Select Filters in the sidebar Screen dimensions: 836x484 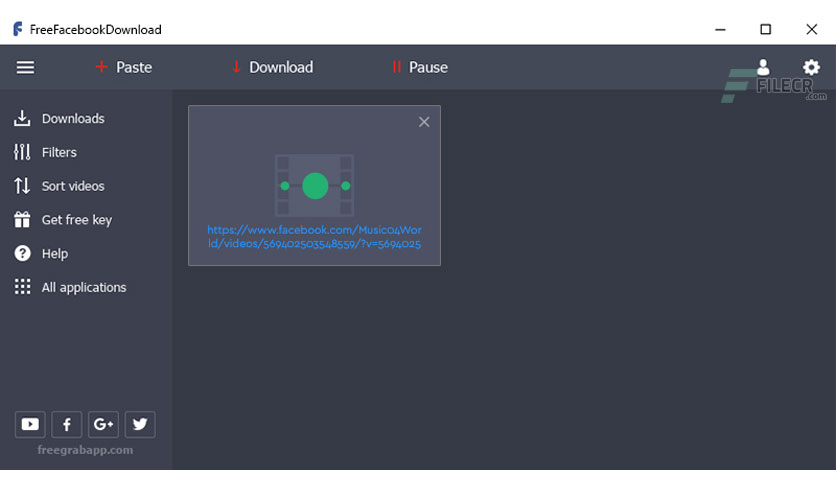pyautogui.click(x=45, y=152)
